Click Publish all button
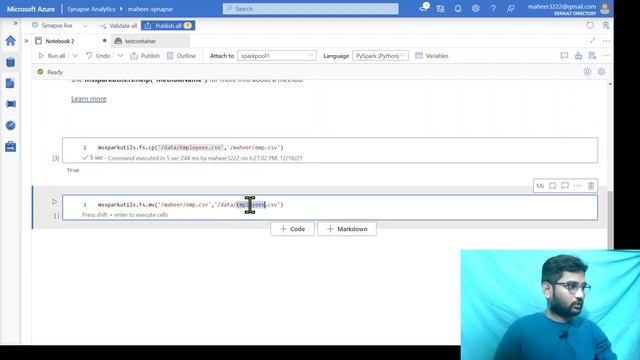This screenshot has height=360, width=640. pos(168,26)
